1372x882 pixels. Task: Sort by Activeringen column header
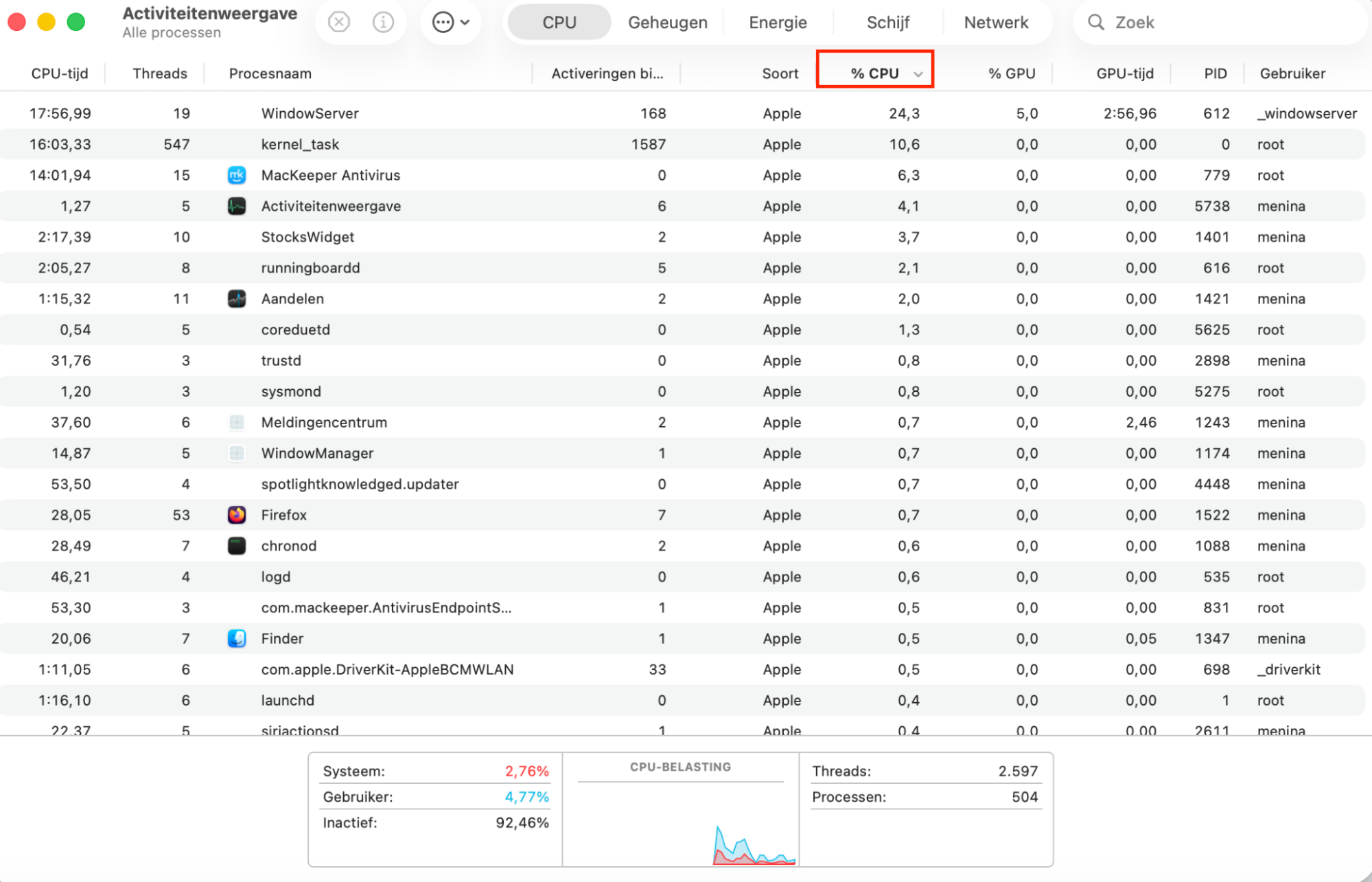607,73
